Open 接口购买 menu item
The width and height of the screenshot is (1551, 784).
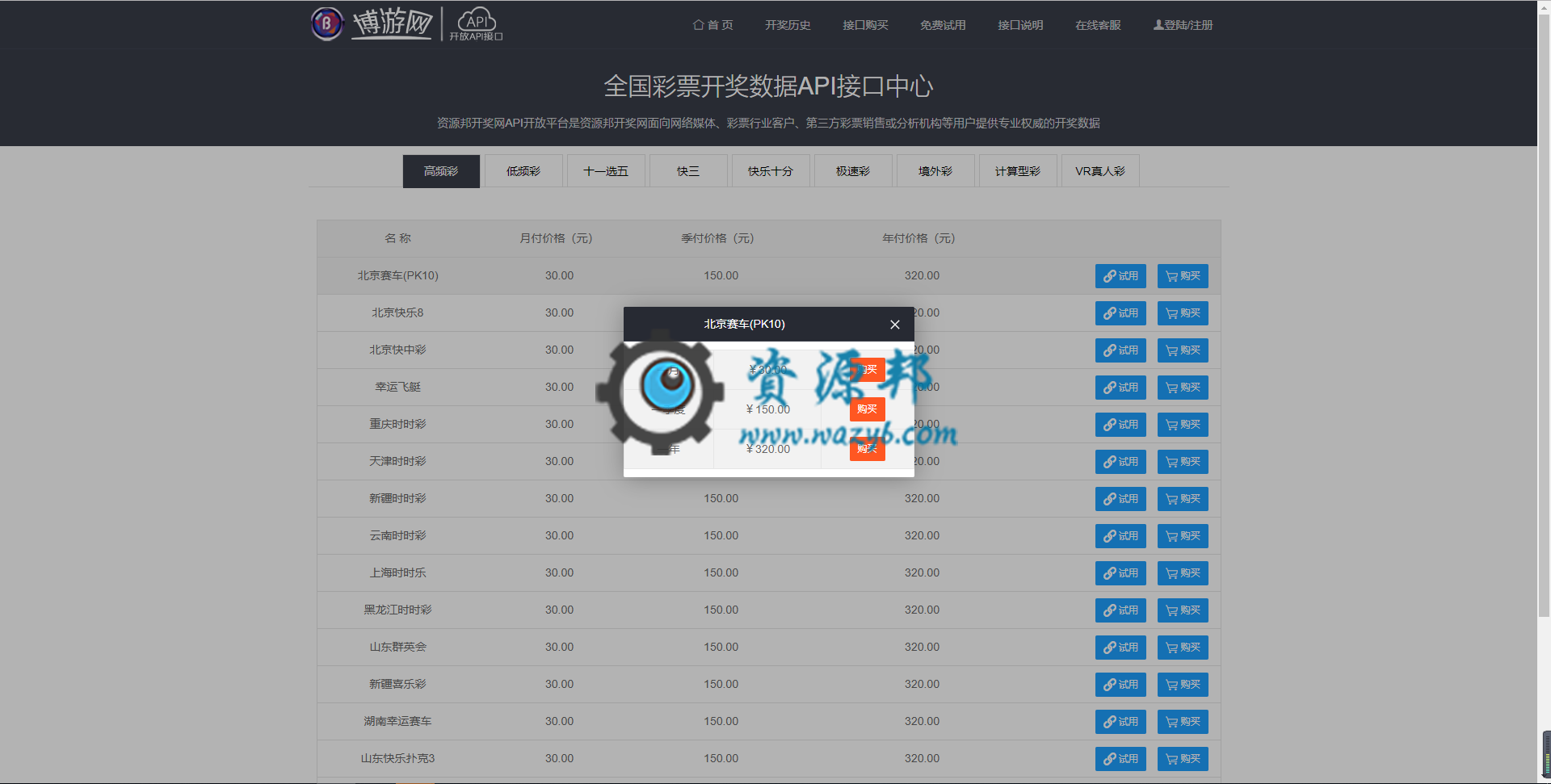coord(865,25)
